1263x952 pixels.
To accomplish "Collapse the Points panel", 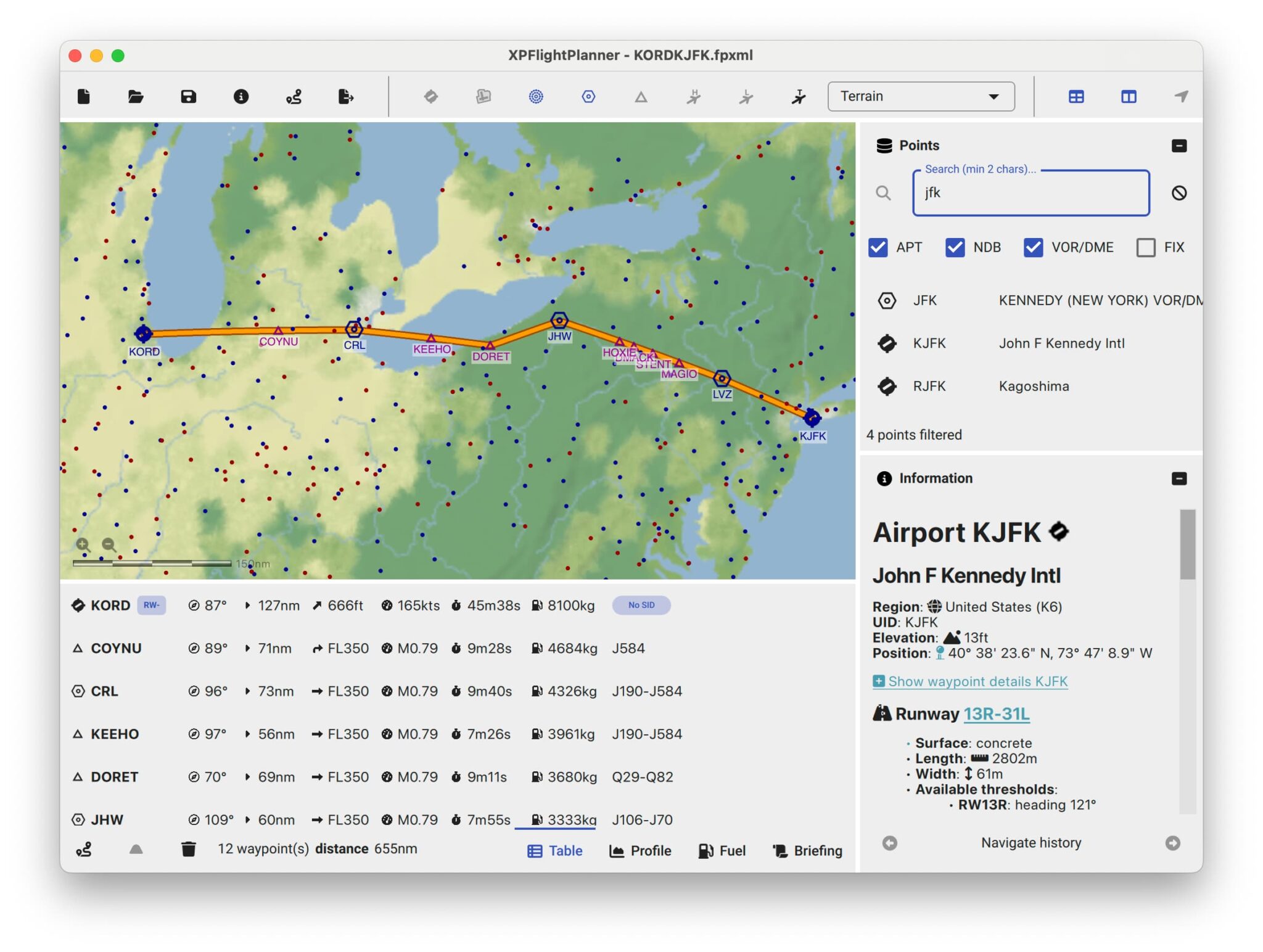I will click(1180, 146).
